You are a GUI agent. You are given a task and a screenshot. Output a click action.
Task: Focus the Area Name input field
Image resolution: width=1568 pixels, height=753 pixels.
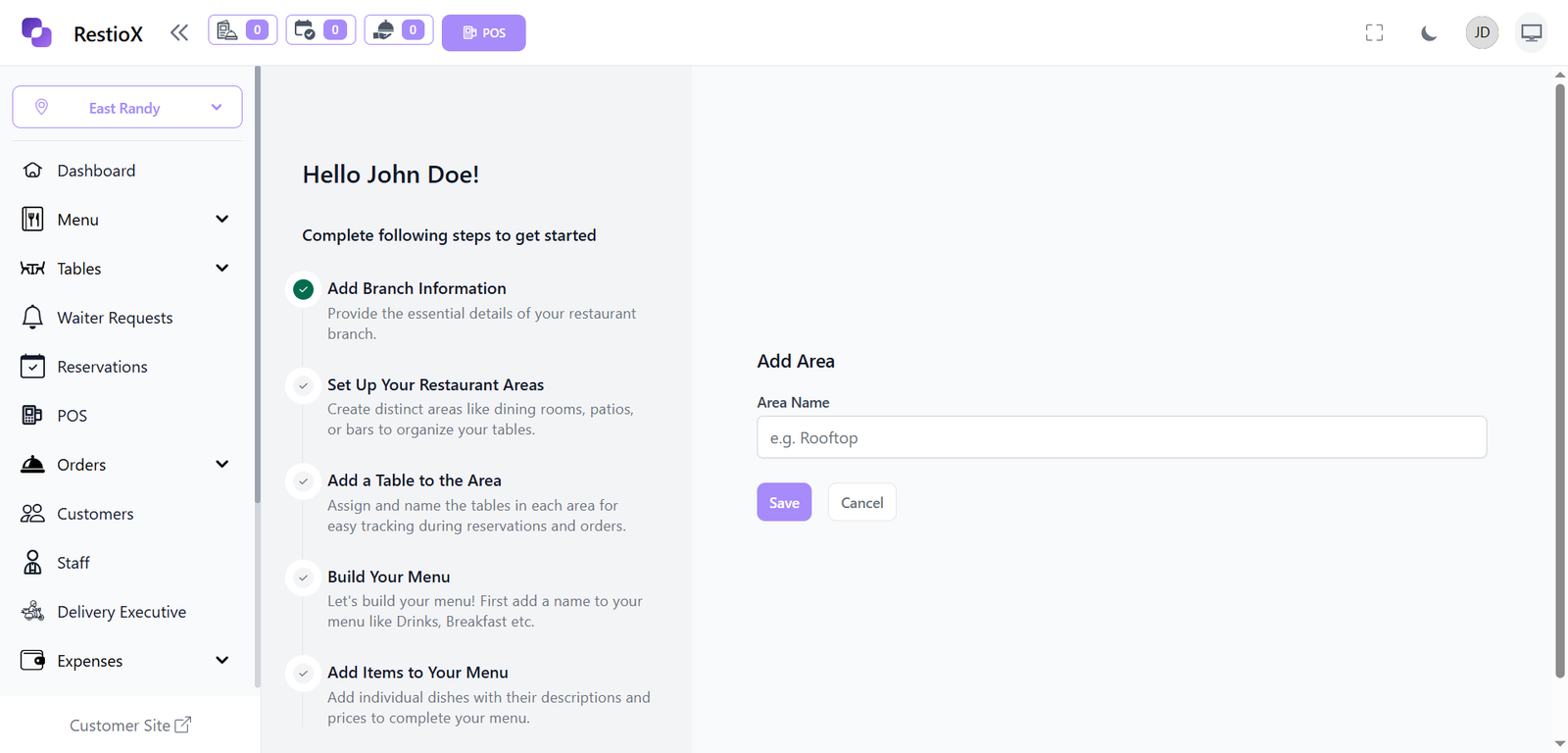pos(1122,437)
